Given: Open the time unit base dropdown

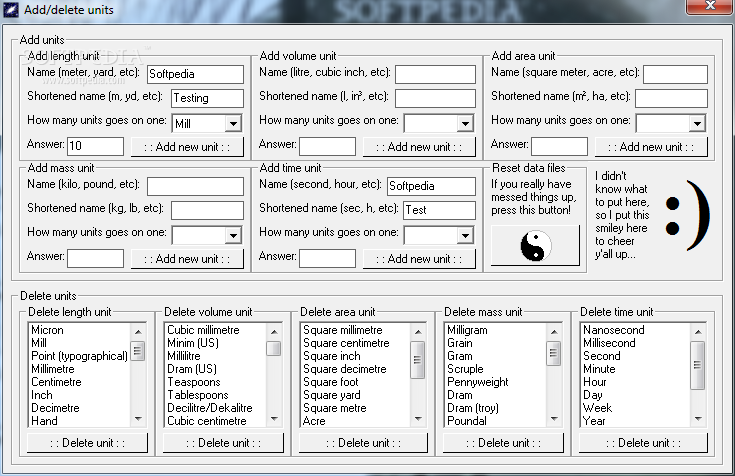Looking at the screenshot, I should 465,235.
